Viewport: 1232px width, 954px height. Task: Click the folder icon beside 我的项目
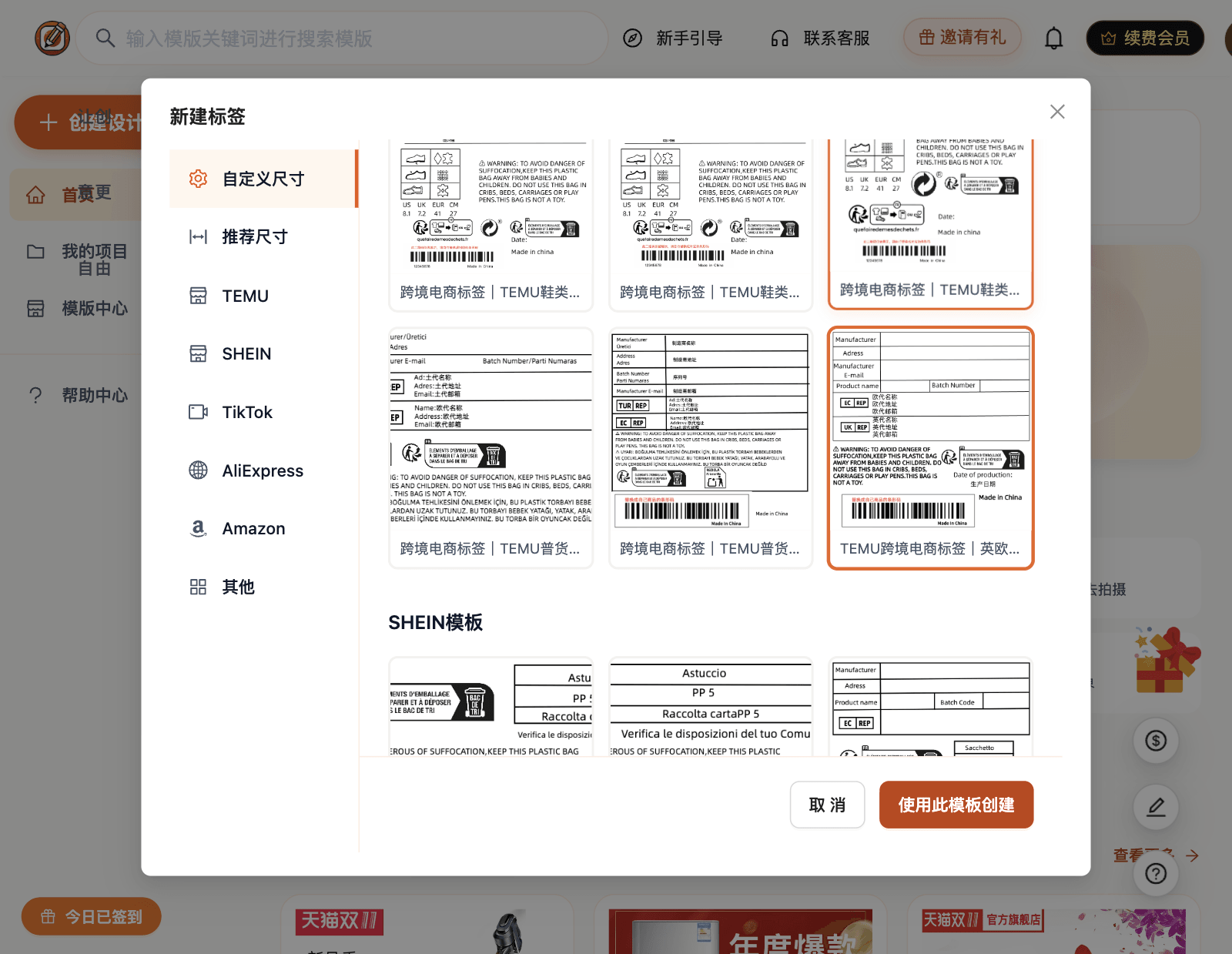tap(35, 252)
